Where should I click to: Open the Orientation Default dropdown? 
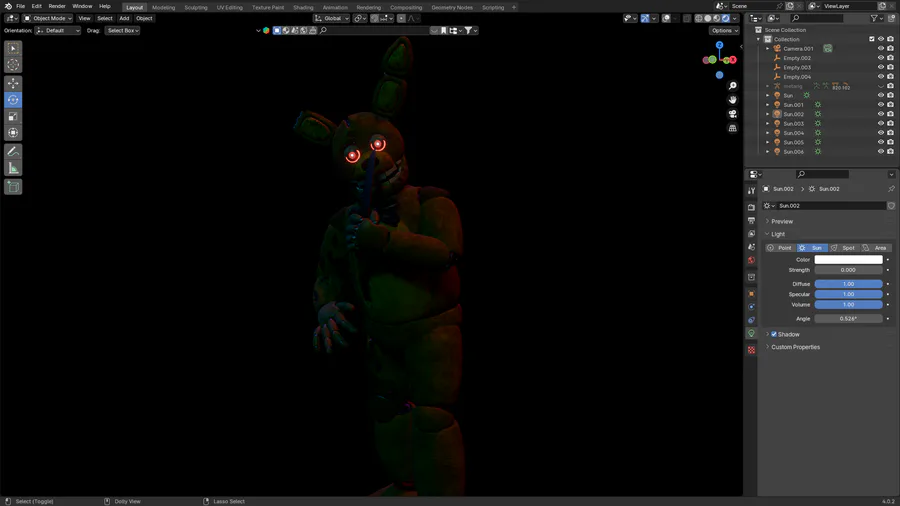[57, 30]
